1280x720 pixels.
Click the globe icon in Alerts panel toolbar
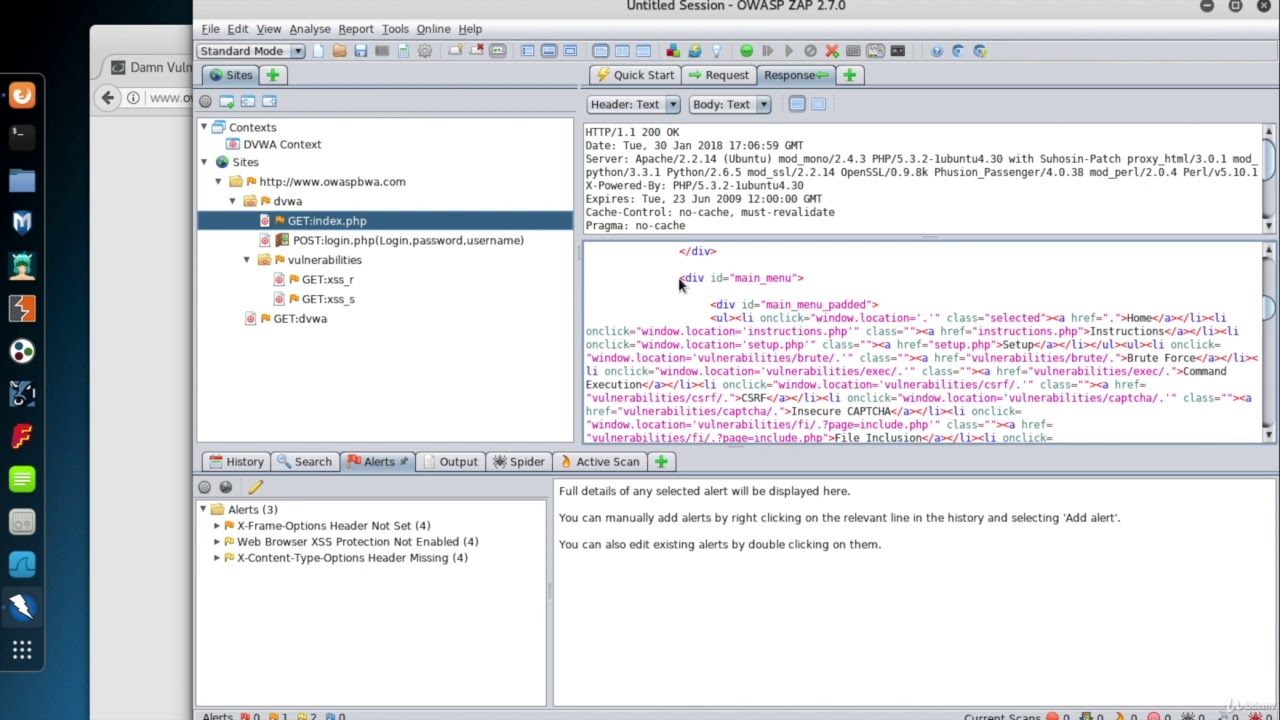tap(226, 487)
